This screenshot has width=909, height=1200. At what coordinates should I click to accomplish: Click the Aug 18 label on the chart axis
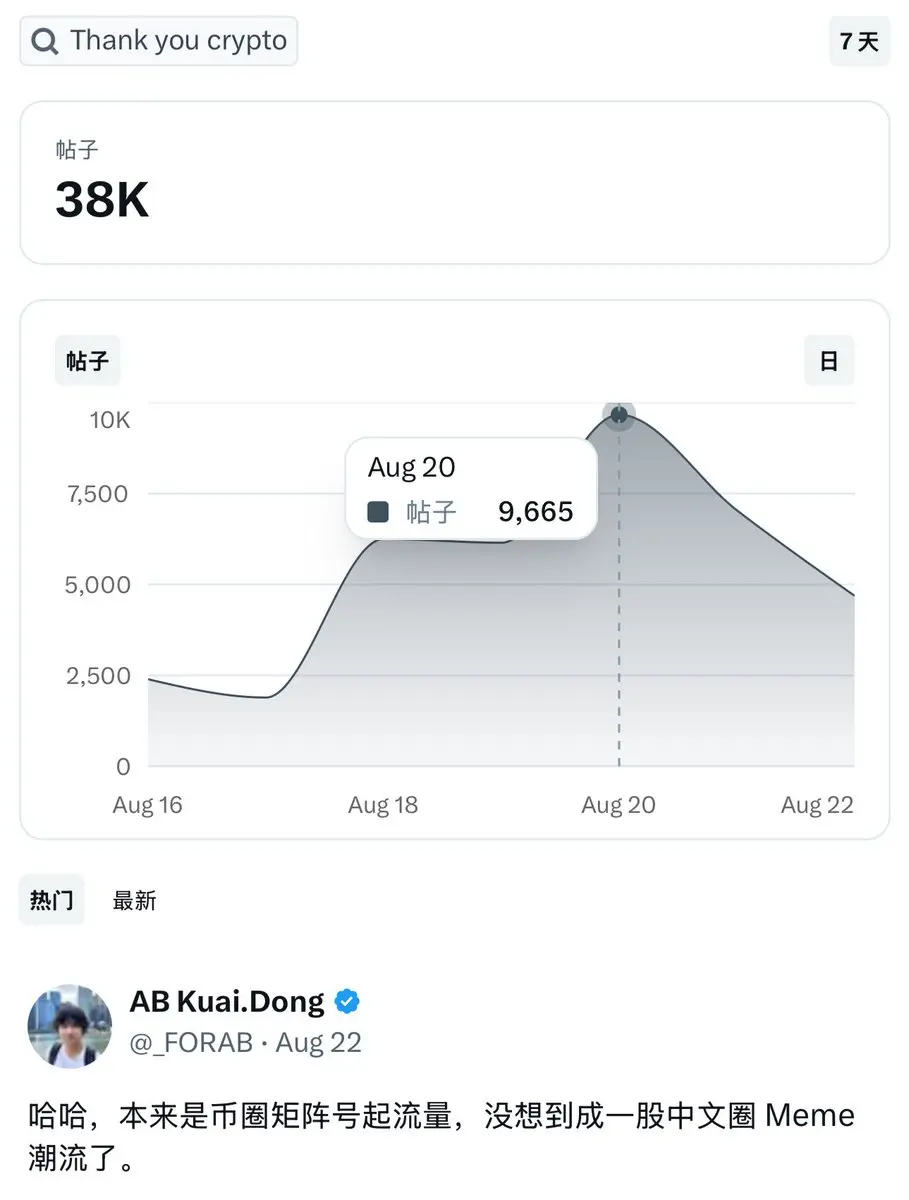383,806
